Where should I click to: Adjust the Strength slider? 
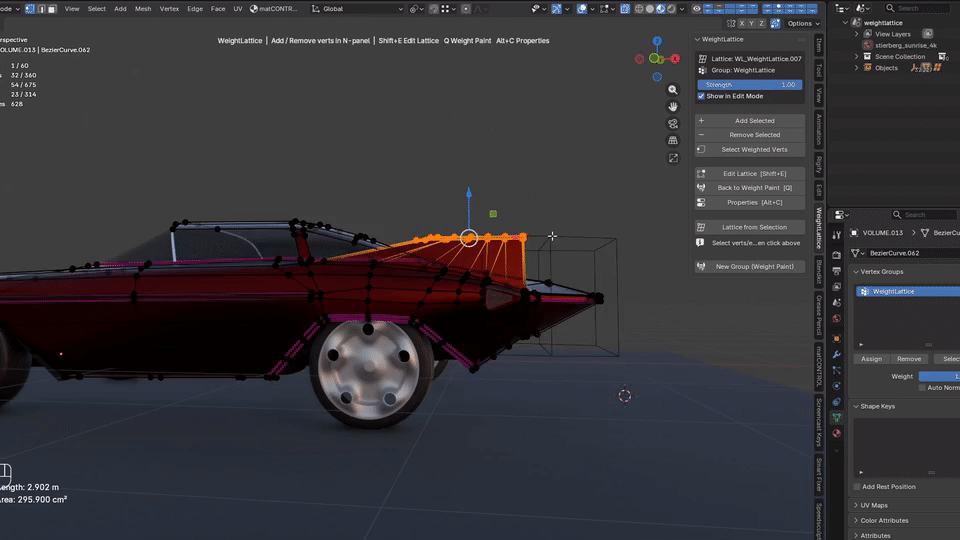click(x=749, y=84)
